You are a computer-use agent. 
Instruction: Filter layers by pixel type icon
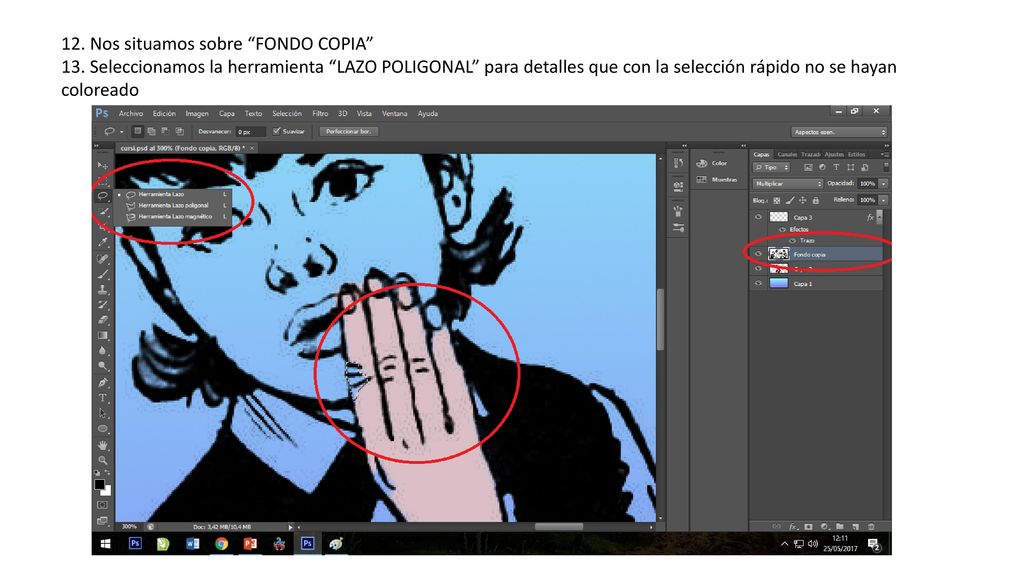coord(808,168)
